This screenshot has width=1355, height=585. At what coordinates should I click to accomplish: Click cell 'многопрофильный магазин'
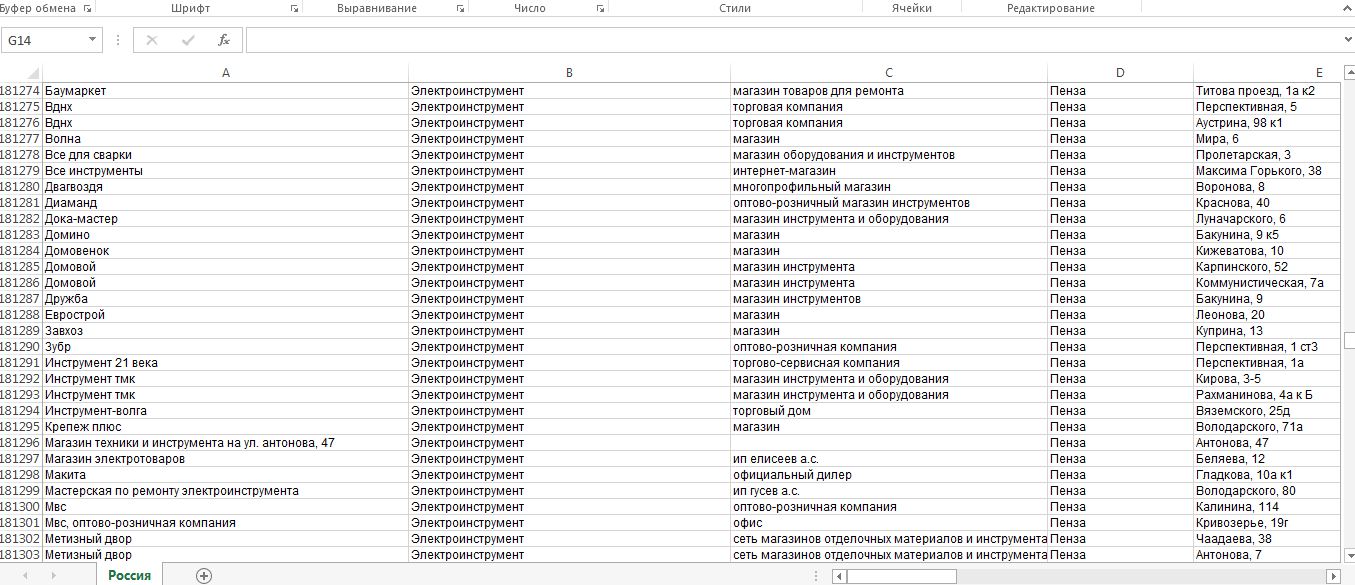(x=888, y=187)
